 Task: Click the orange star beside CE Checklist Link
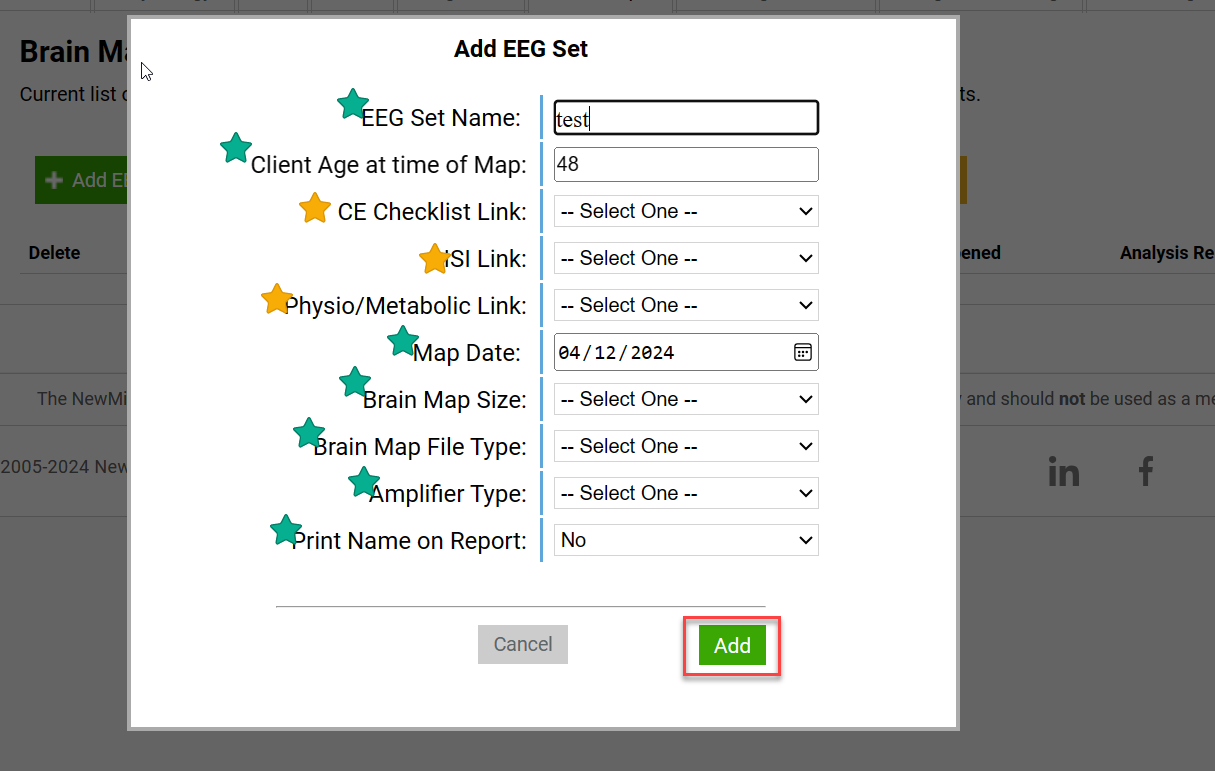point(315,208)
